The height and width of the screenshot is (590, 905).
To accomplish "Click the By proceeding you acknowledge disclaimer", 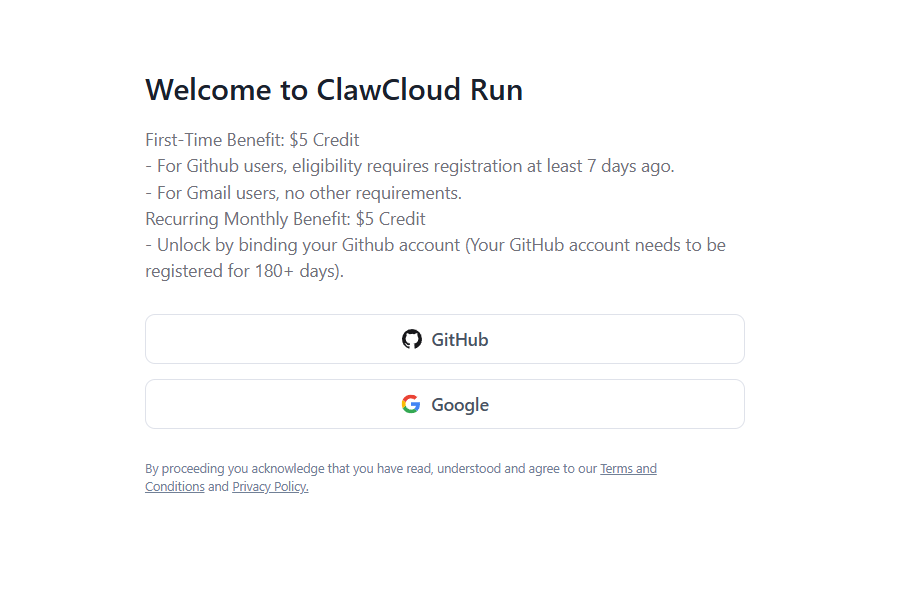I will tap(401, 477).
